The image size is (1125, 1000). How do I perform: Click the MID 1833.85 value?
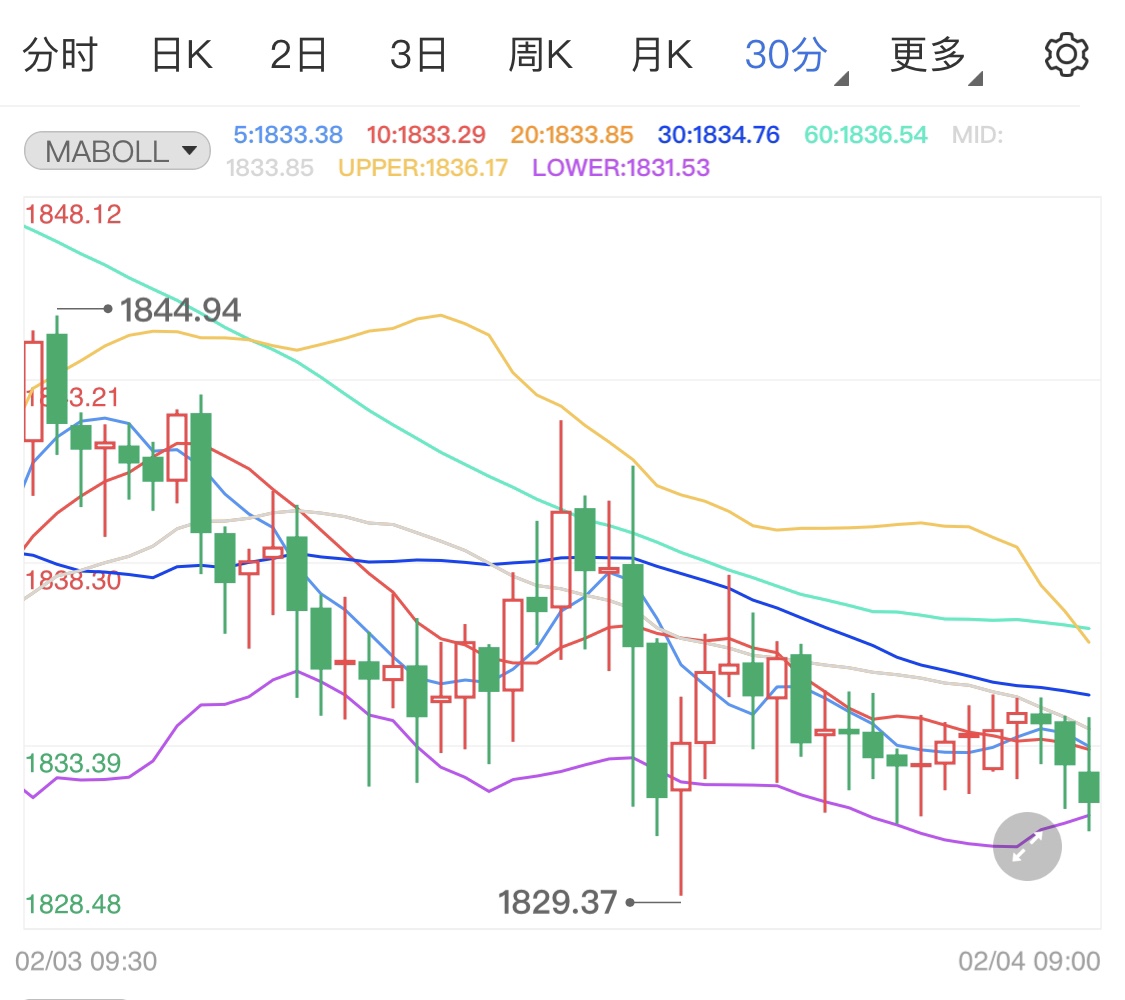(x=270, y=168)
